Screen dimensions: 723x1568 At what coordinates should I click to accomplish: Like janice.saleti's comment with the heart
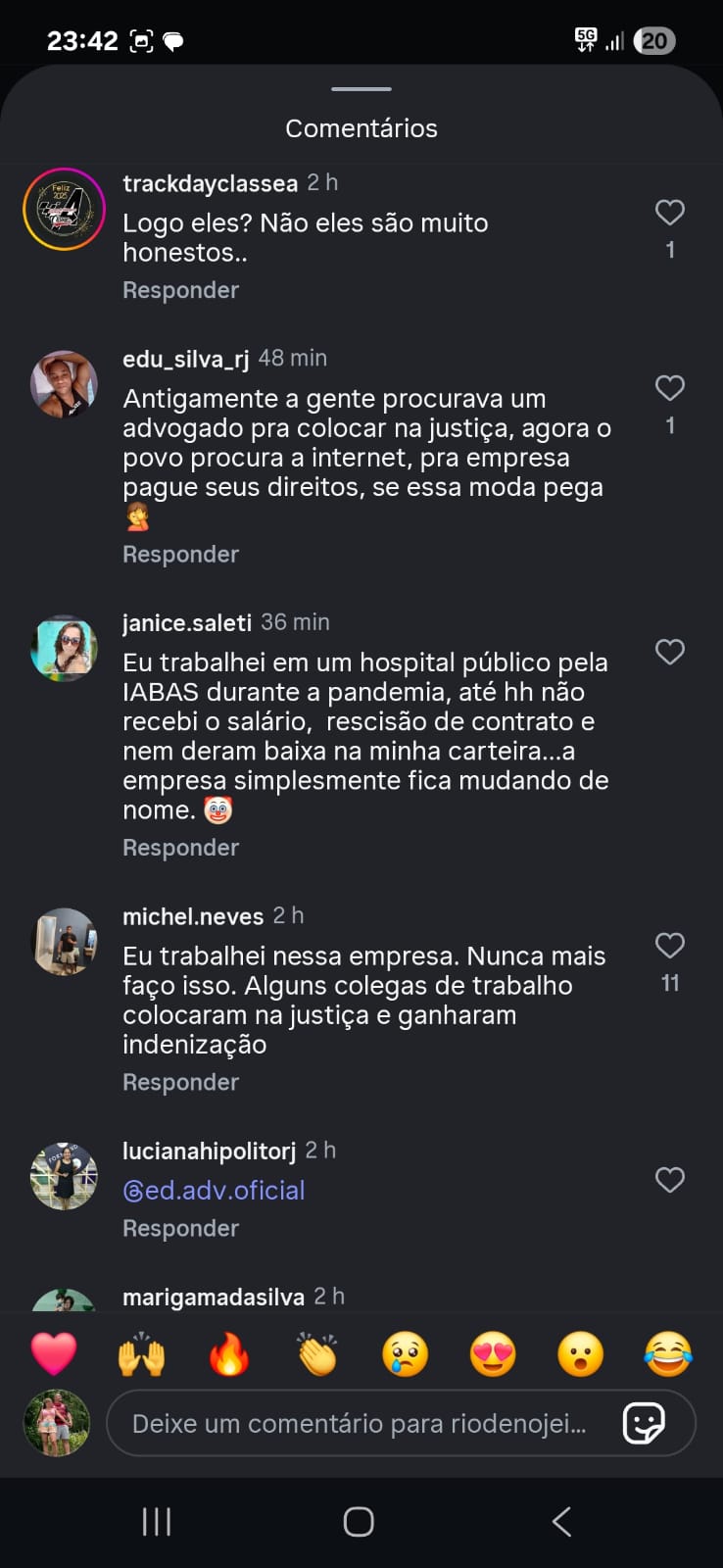tap(669, 652)
